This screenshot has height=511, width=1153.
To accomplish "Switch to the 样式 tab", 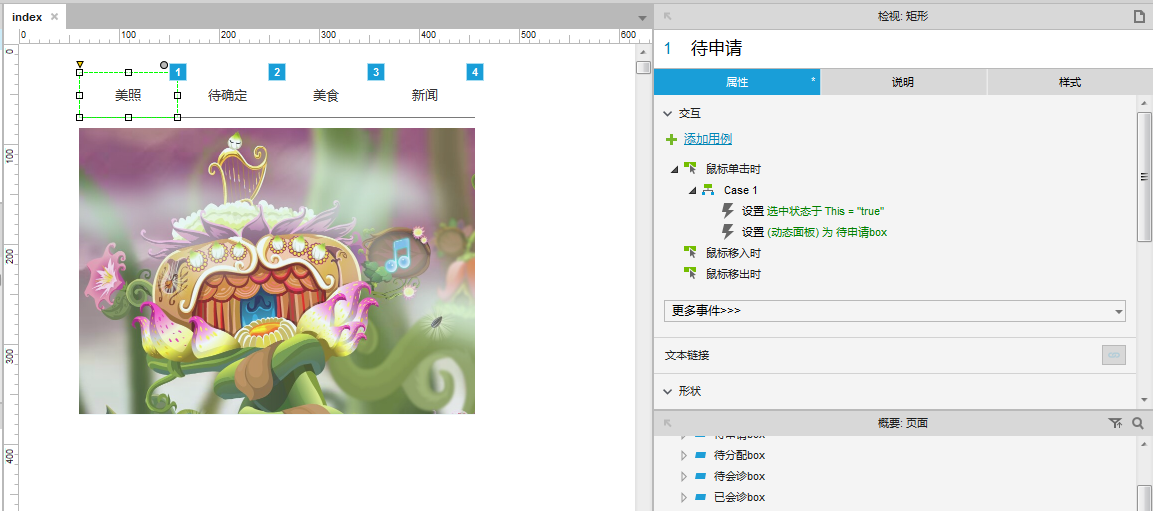I will [x=1070, y=82].
